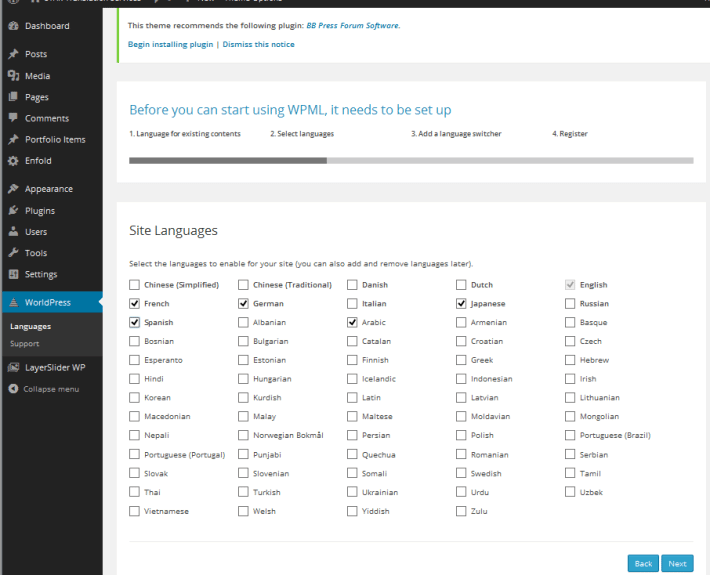Check the Danish language checkbox

tap(352, 285)
